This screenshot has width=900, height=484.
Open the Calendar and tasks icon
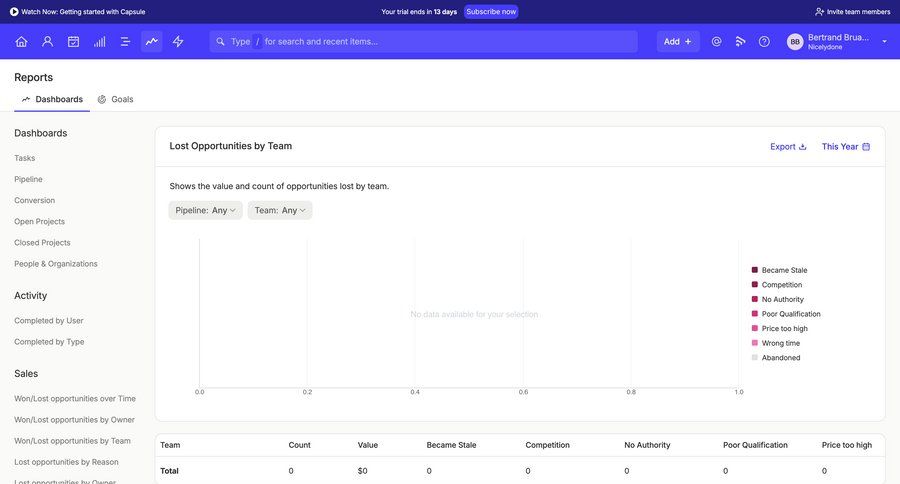click(73, 41)
